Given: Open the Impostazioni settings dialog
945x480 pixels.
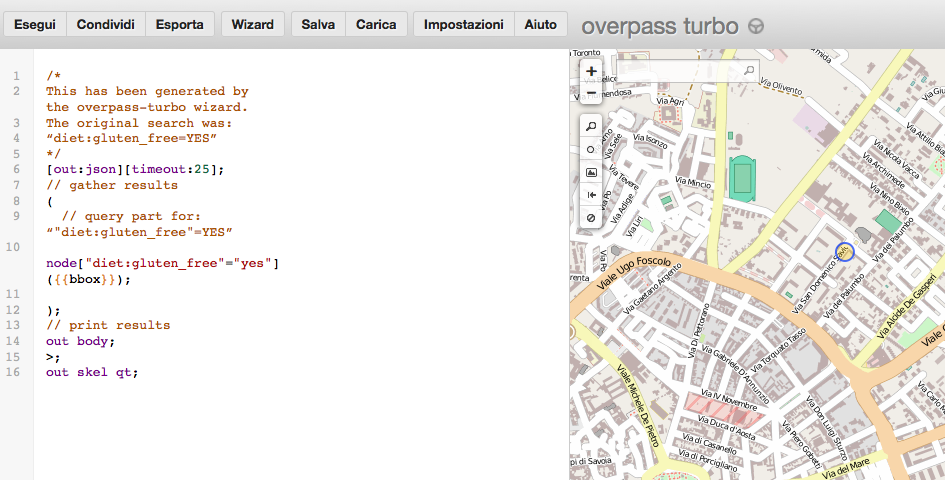Looking at the screenshot, I should pos(463,25).
